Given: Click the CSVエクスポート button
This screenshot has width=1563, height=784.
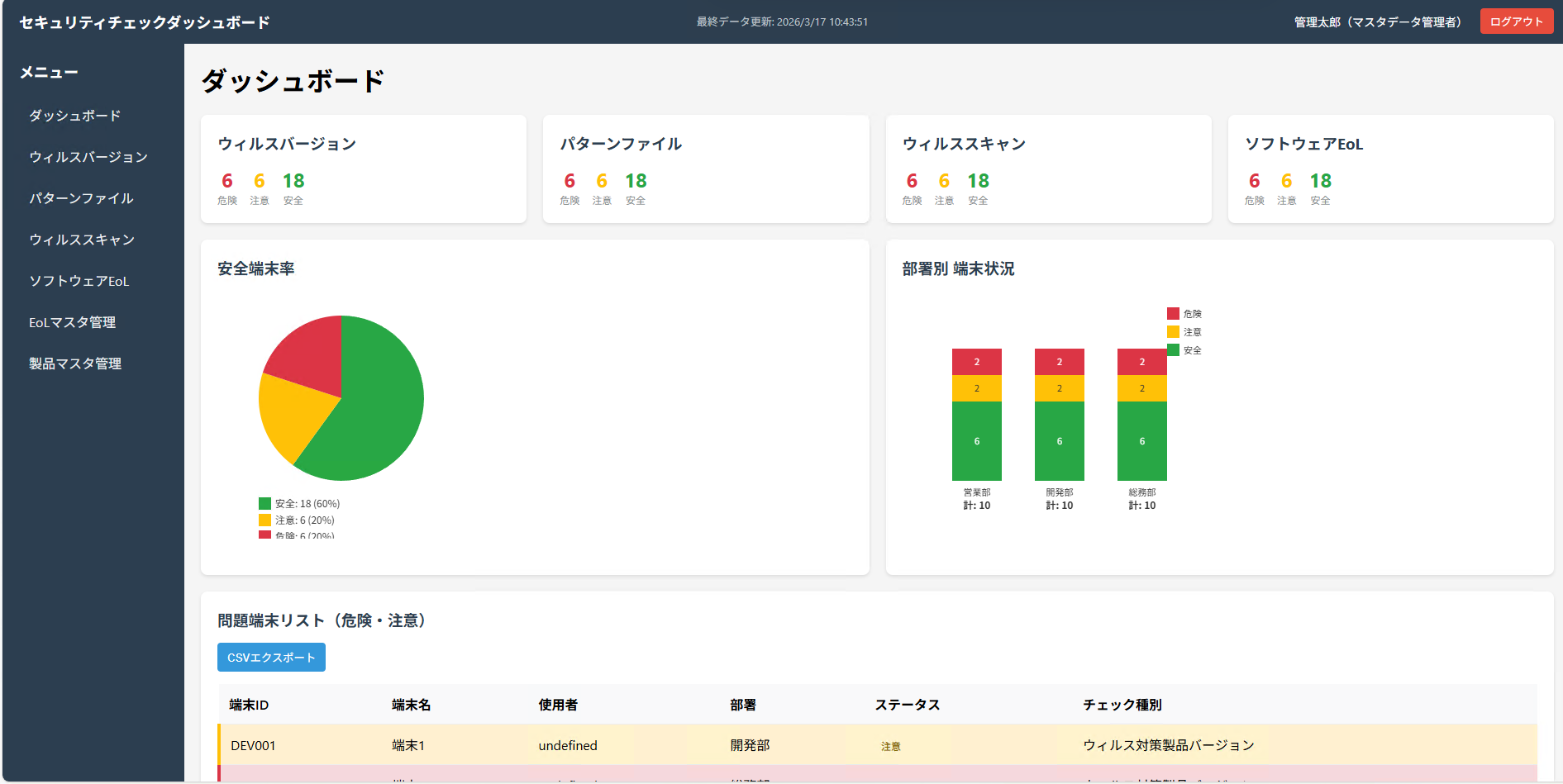Looking at the screenshot, I should 271,658.
